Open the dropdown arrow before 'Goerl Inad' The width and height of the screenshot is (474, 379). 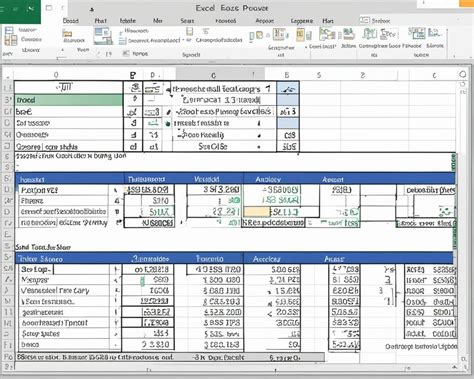pyautogui.click(x=306, y=47)
